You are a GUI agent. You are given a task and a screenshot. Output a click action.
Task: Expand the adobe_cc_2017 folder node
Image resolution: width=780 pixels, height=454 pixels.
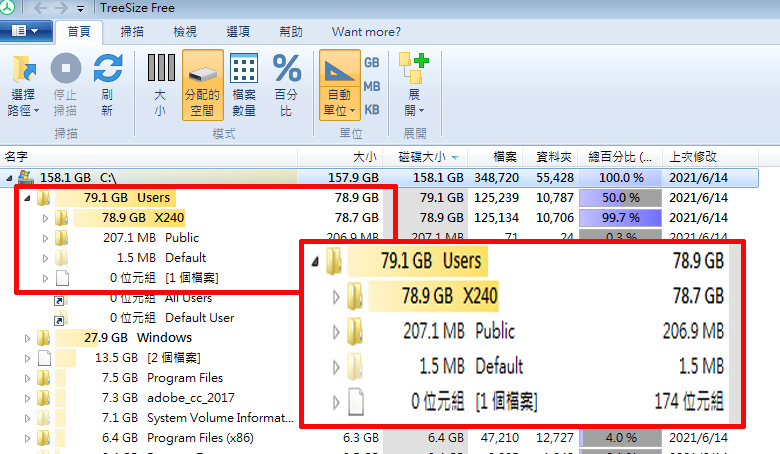click(x=27, y=398)
